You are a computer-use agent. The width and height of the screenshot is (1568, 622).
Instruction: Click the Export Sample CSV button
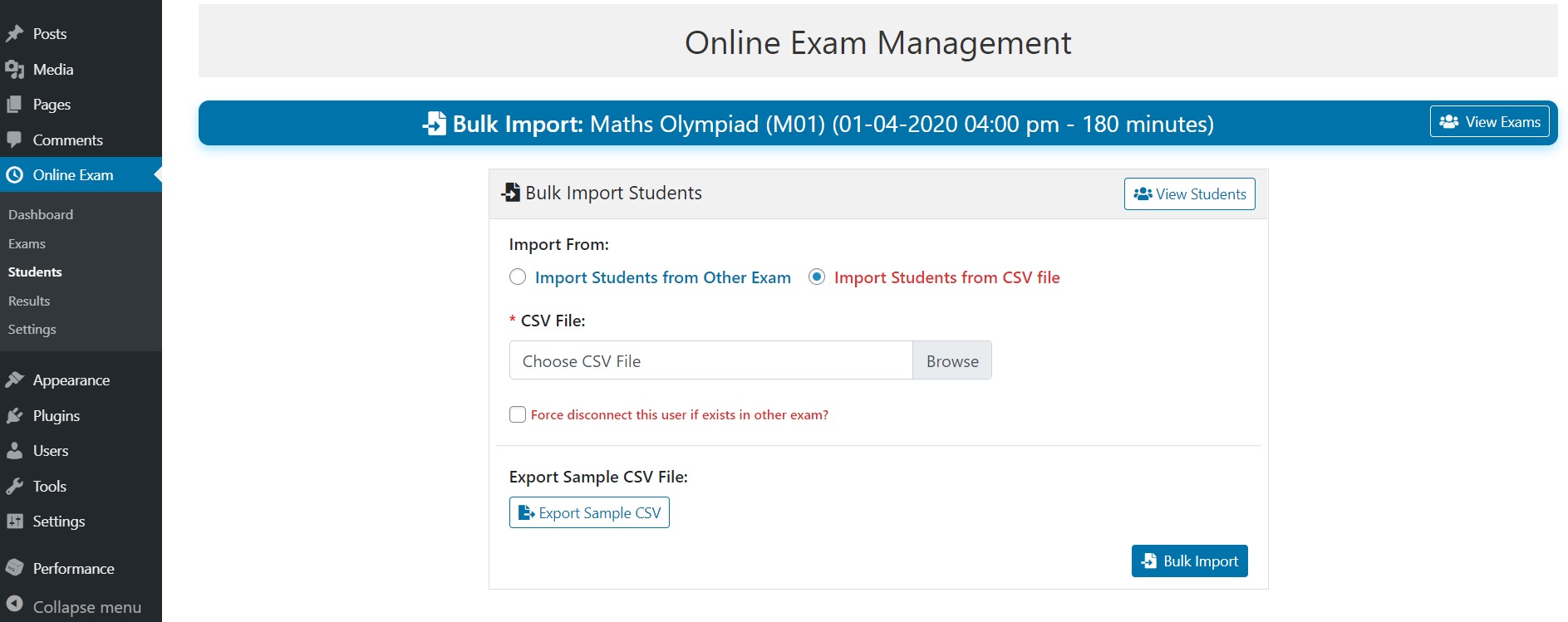pos(589,512)
